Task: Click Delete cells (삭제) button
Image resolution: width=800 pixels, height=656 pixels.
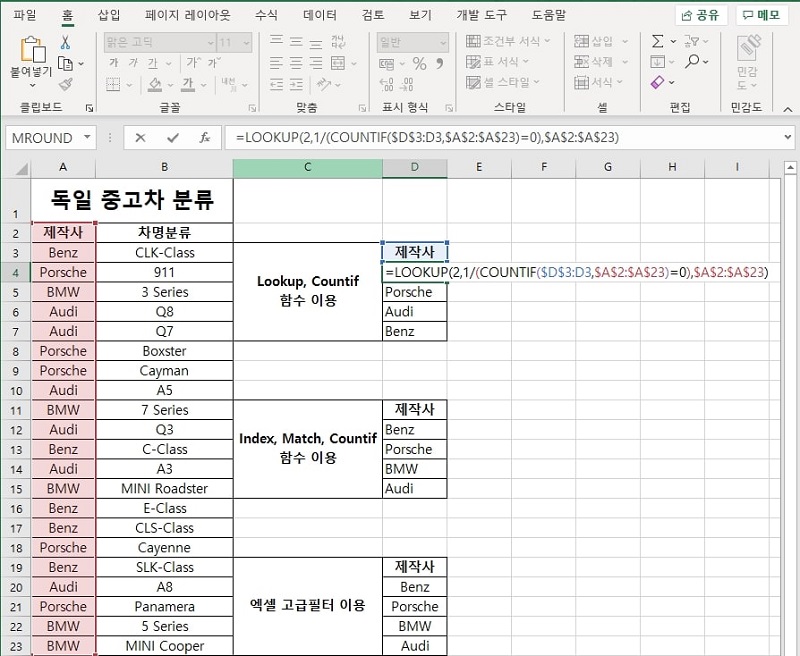Action: (x=601, y=62)
